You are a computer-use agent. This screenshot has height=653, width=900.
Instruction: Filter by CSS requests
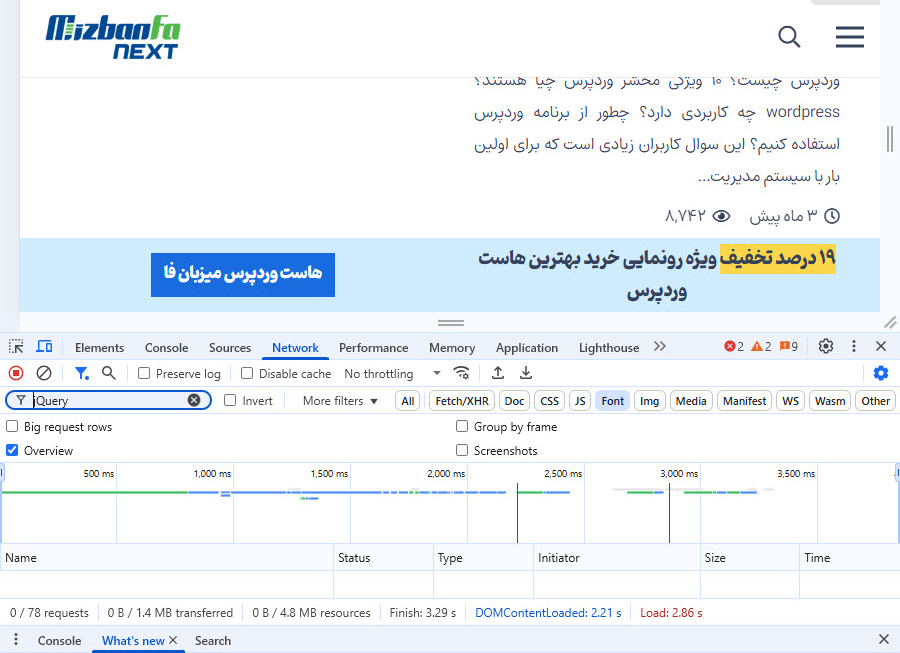pos(549,401)
